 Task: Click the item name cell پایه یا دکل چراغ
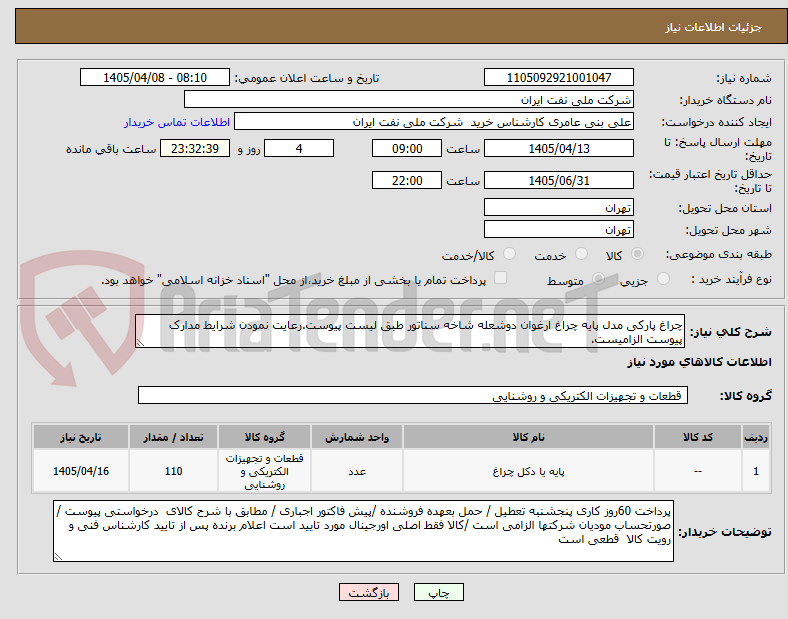tap(528, 471)
